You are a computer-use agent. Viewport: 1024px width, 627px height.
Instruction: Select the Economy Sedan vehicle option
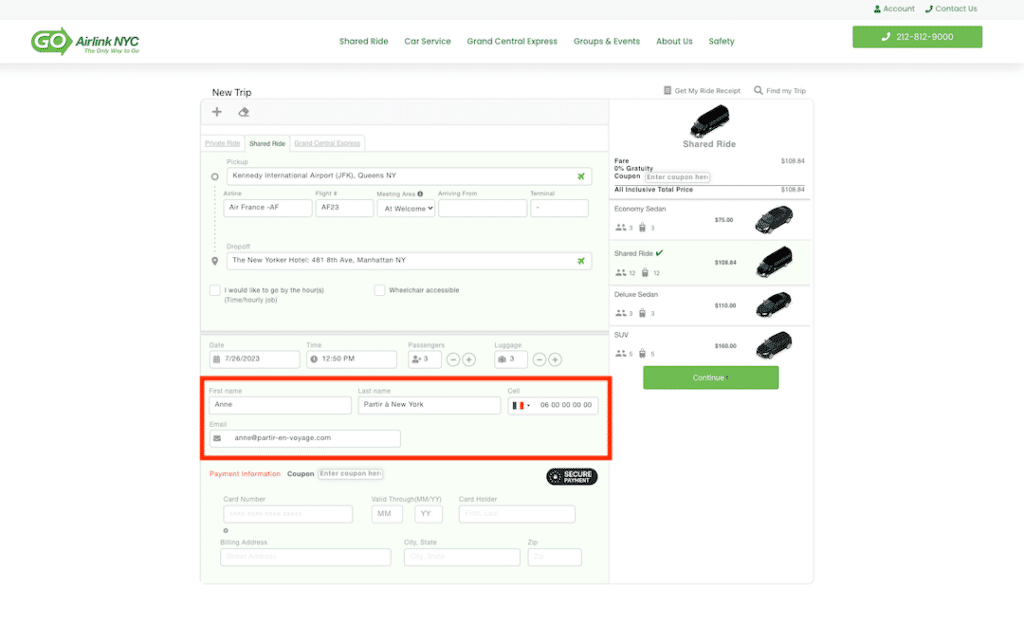tap(710, 219)
